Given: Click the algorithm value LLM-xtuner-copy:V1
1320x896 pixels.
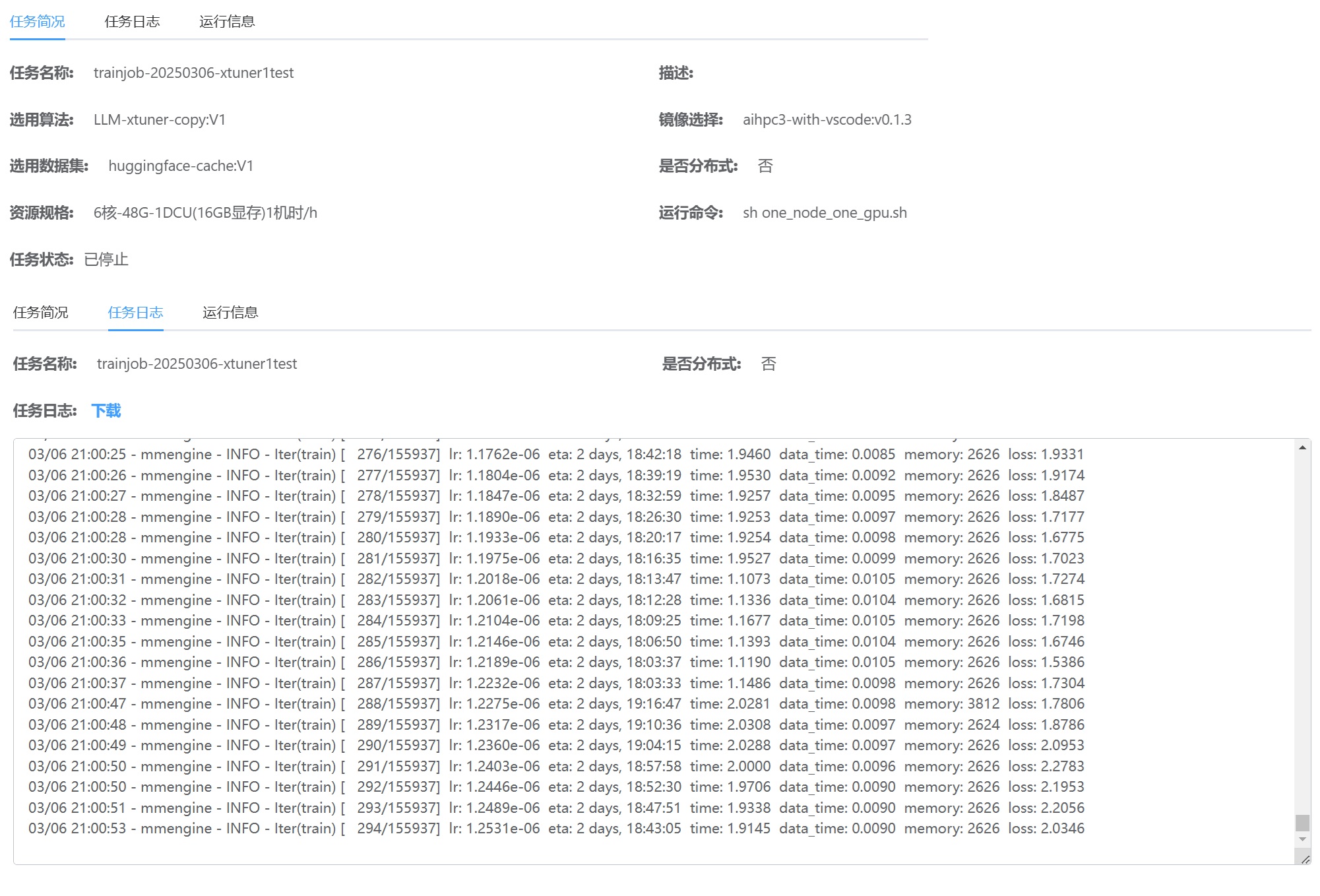Looking at the screenshot, I should [160, 120].
